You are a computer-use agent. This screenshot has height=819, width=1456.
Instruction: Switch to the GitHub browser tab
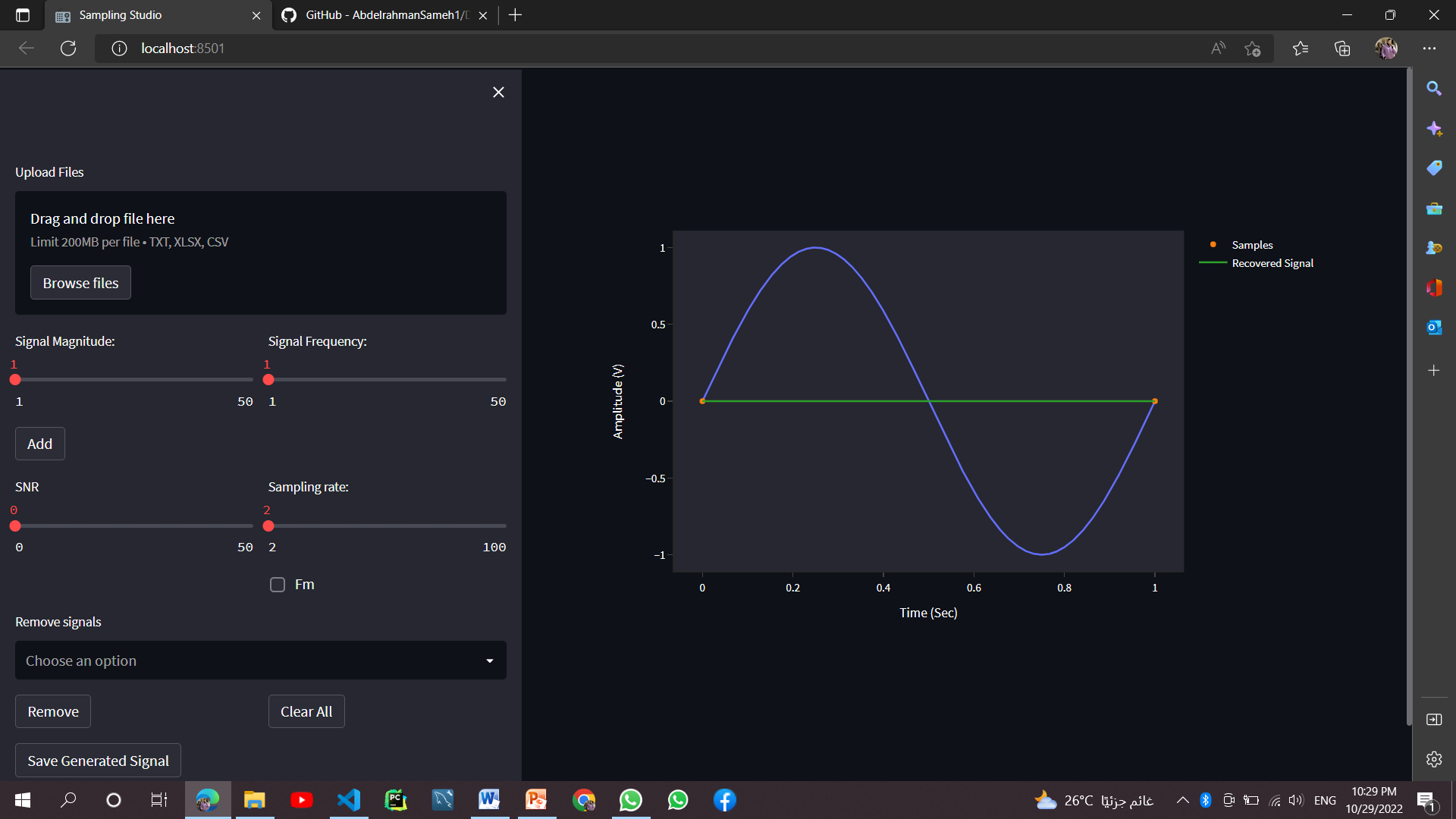(x=385, y=15)
